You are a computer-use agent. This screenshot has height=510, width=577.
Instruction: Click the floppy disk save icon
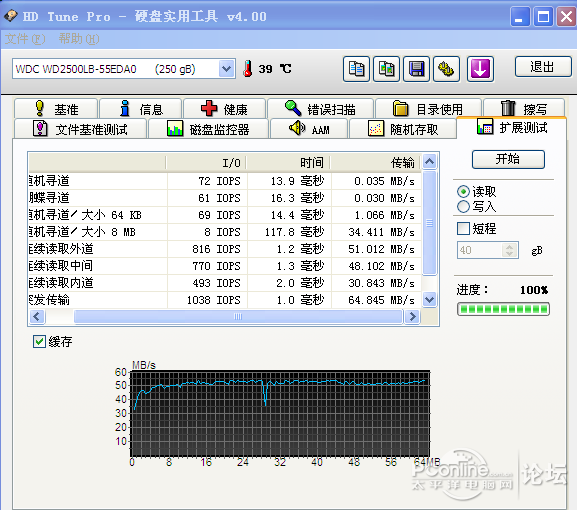pos(417,69)
